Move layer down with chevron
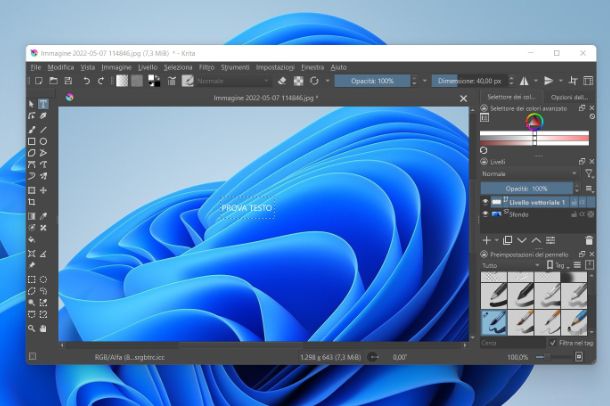 click(522, 240)
